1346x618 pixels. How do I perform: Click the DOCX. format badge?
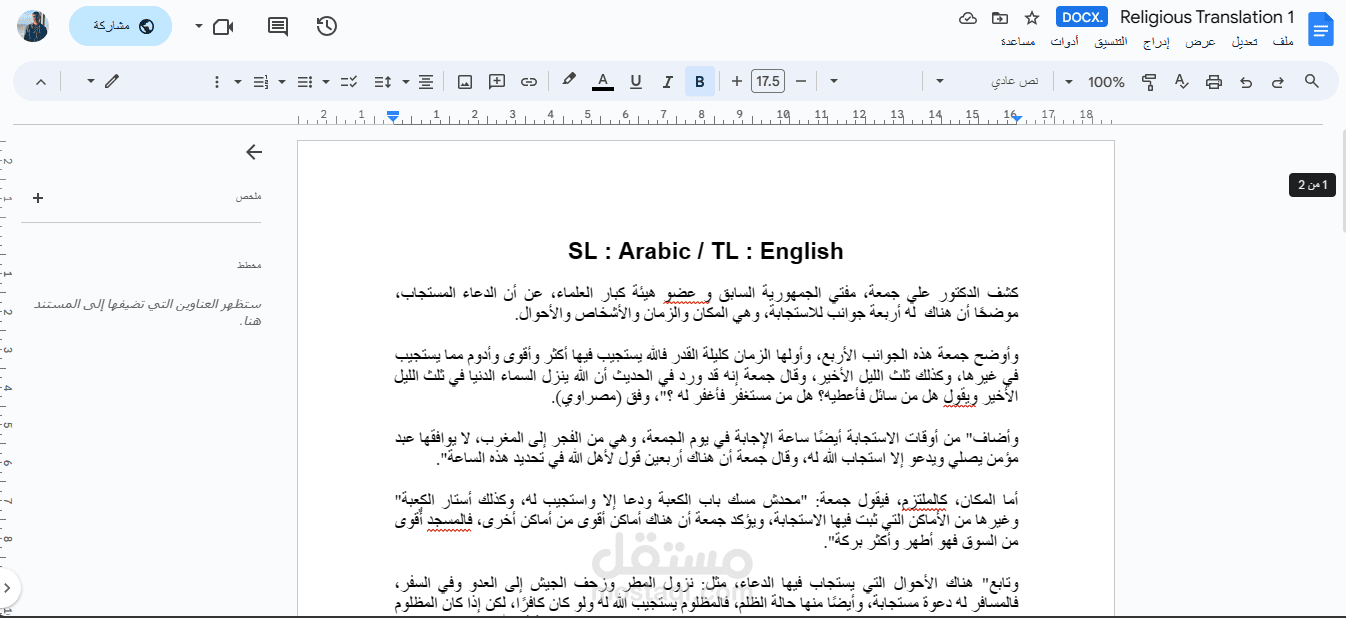tap(1081, 17)
